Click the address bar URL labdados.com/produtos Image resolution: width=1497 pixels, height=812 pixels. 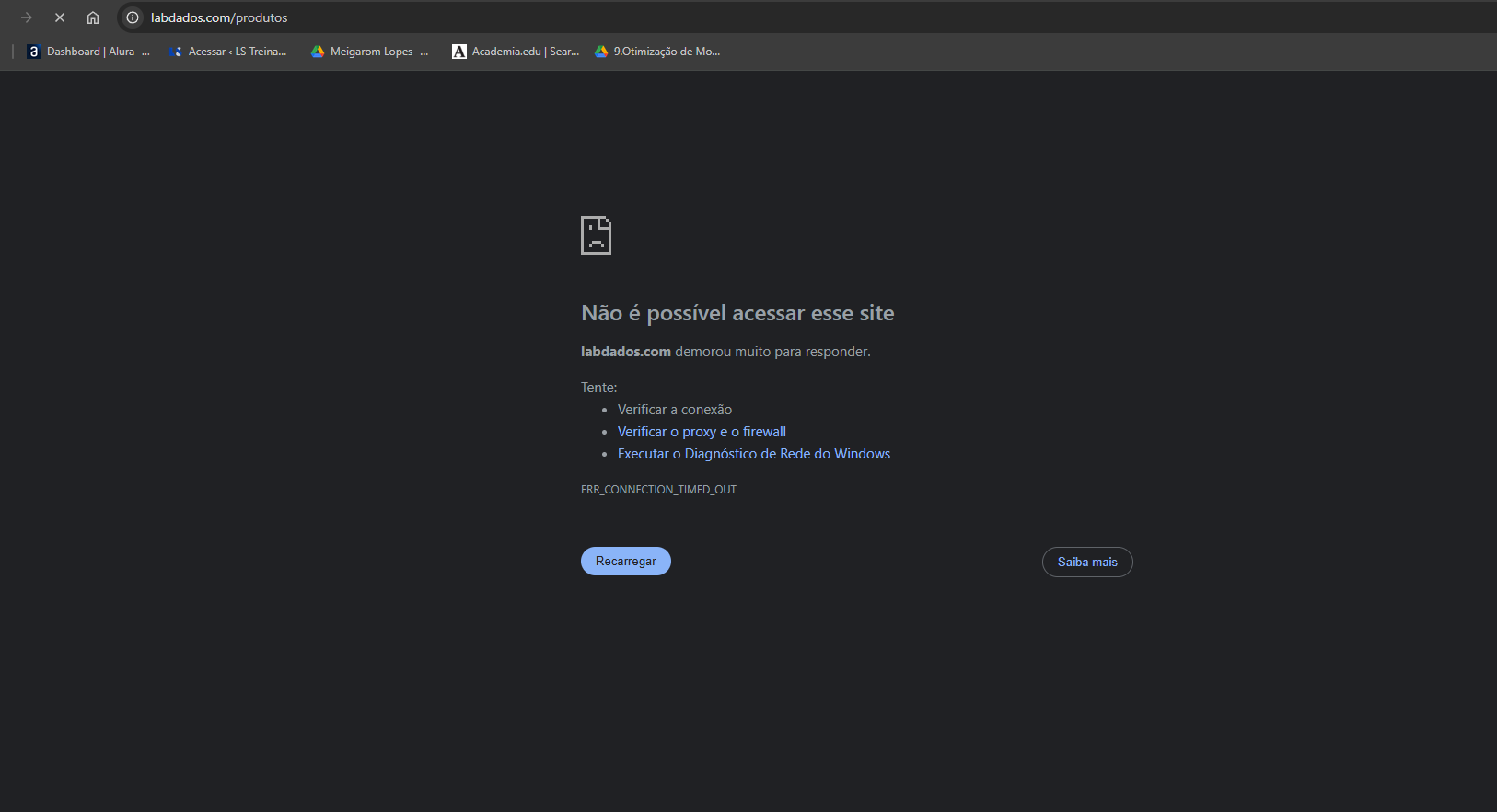pos(219,17)
